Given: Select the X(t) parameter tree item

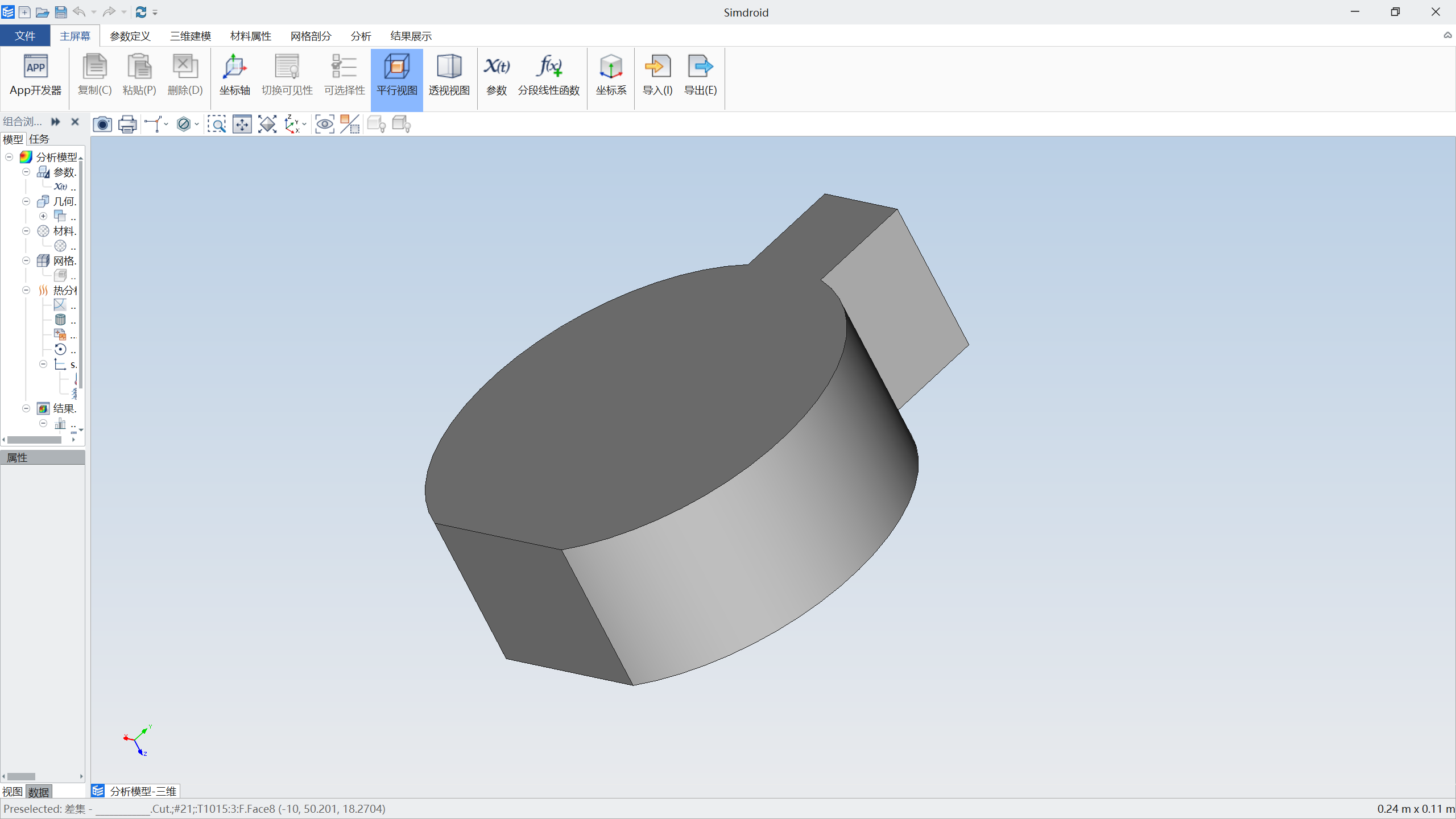Looking at the screenshot, I should pyautogui.click(x=65, y=187).
